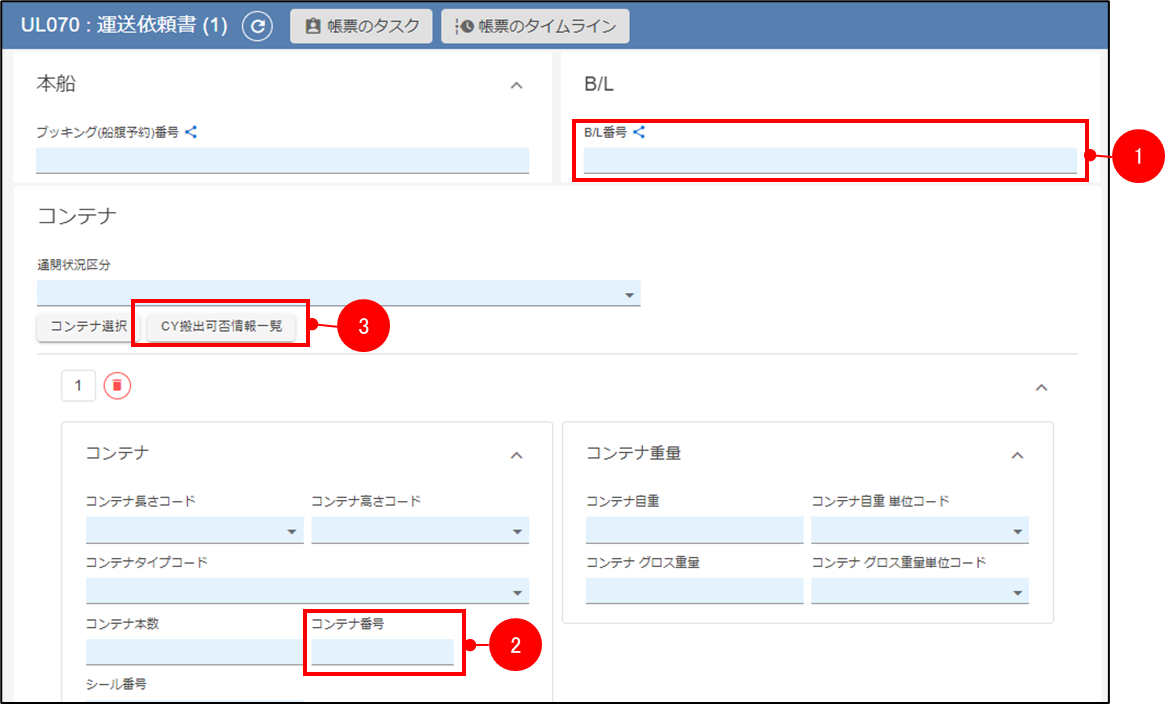Screen dimensions: 1165x704
Task: Click share icon next to B/L番号 label
Action: point(639,131)
